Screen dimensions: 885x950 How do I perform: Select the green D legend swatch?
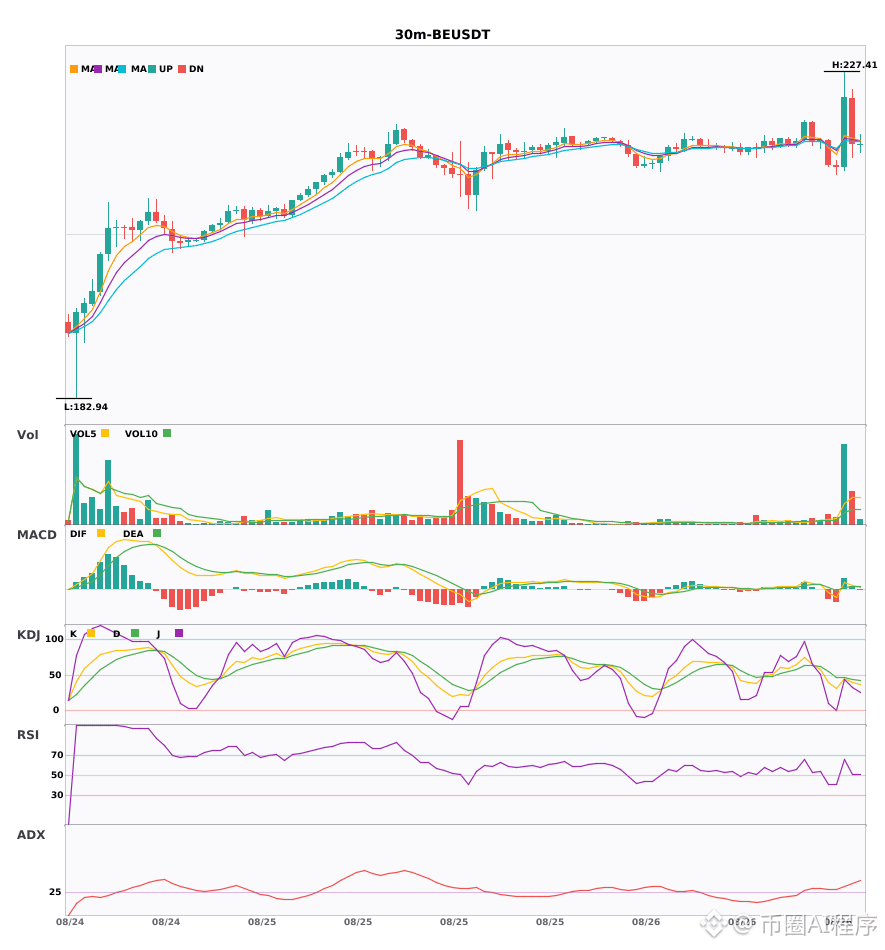[x=135, y=633]
